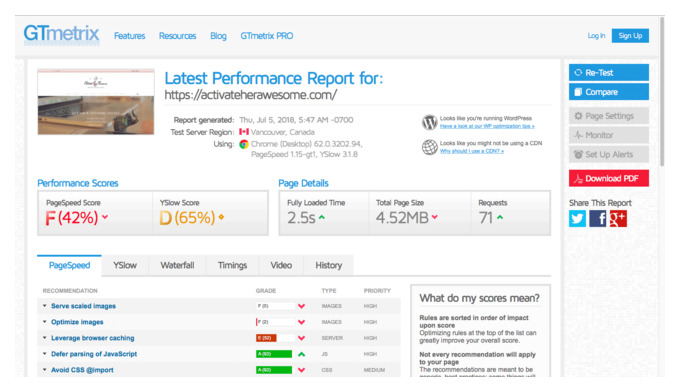The height and width of the screenshot is (392, 680).
Task: Switch to the PageSpeed tab
Action: click(69, 265)
